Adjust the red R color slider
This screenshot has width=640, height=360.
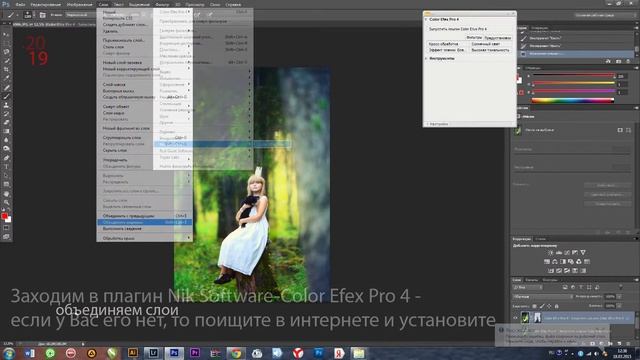coord(573,76)
